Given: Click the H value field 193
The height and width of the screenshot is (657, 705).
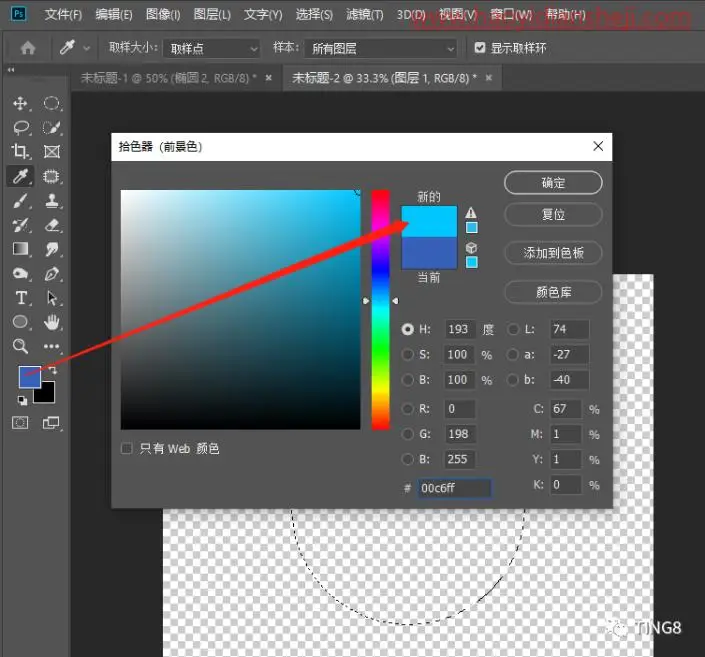Looking at the screenshot, I should pos(460,329).
